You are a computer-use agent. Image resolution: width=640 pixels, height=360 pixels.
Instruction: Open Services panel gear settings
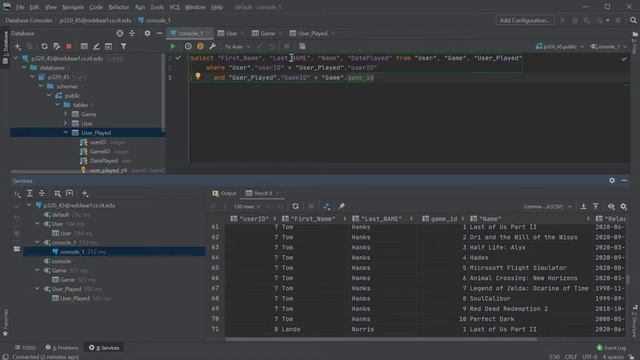[612, 180]
